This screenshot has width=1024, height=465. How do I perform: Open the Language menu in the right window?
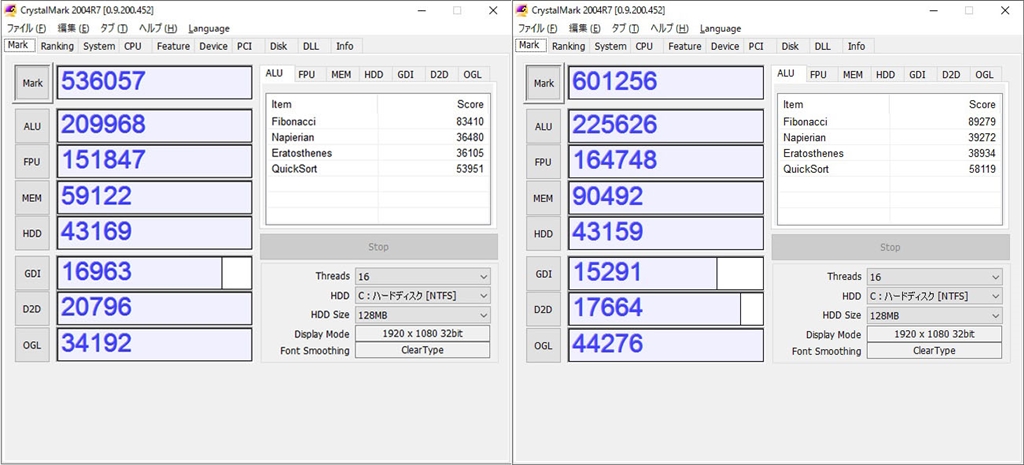tap(720, 29)
